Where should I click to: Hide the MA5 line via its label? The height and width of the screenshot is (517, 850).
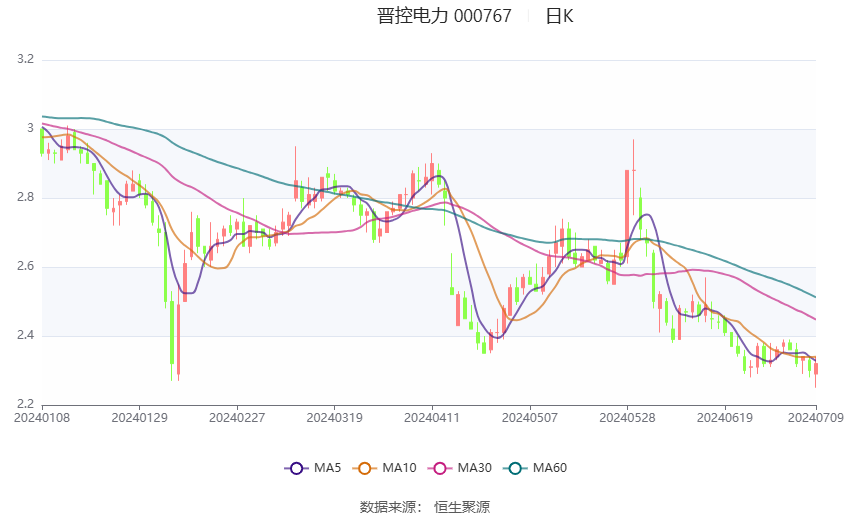[327, 468]
